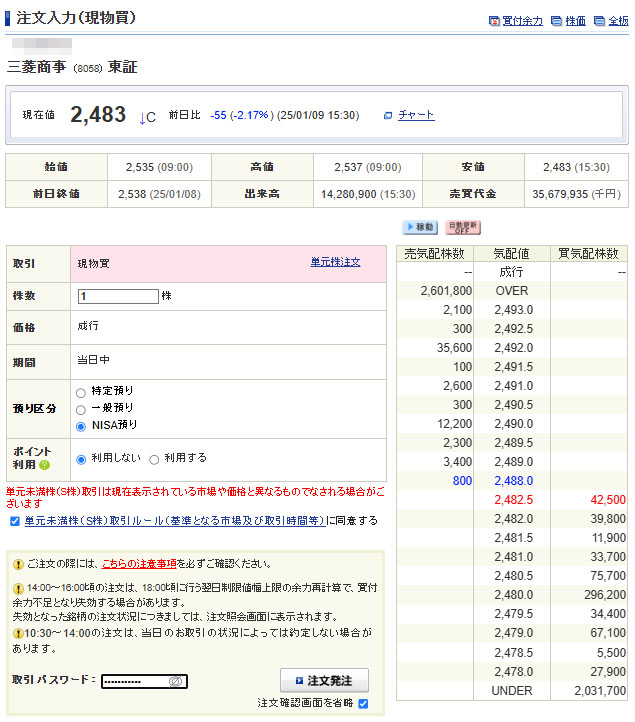Click the 全板 page icon

click(x=598, y=21)
